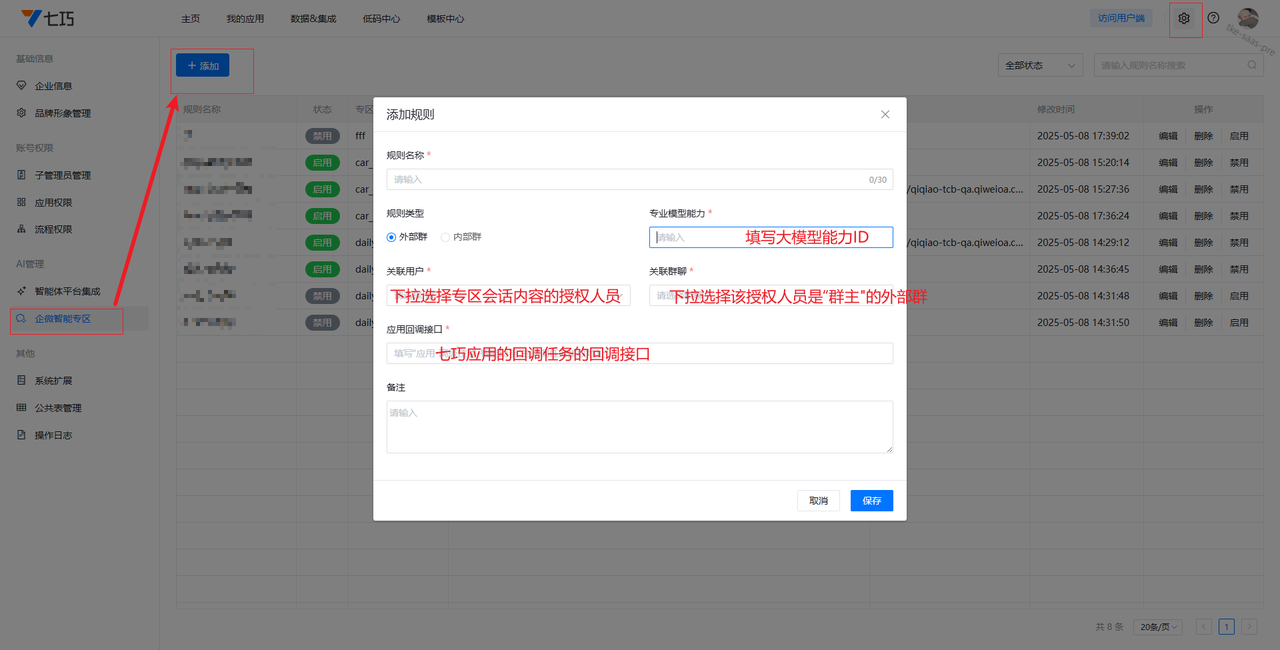Image resolution: width=1280 pixels, height=650 pixels.
Task: Click the user avatar in top bar
Action: pos(1248,18)
